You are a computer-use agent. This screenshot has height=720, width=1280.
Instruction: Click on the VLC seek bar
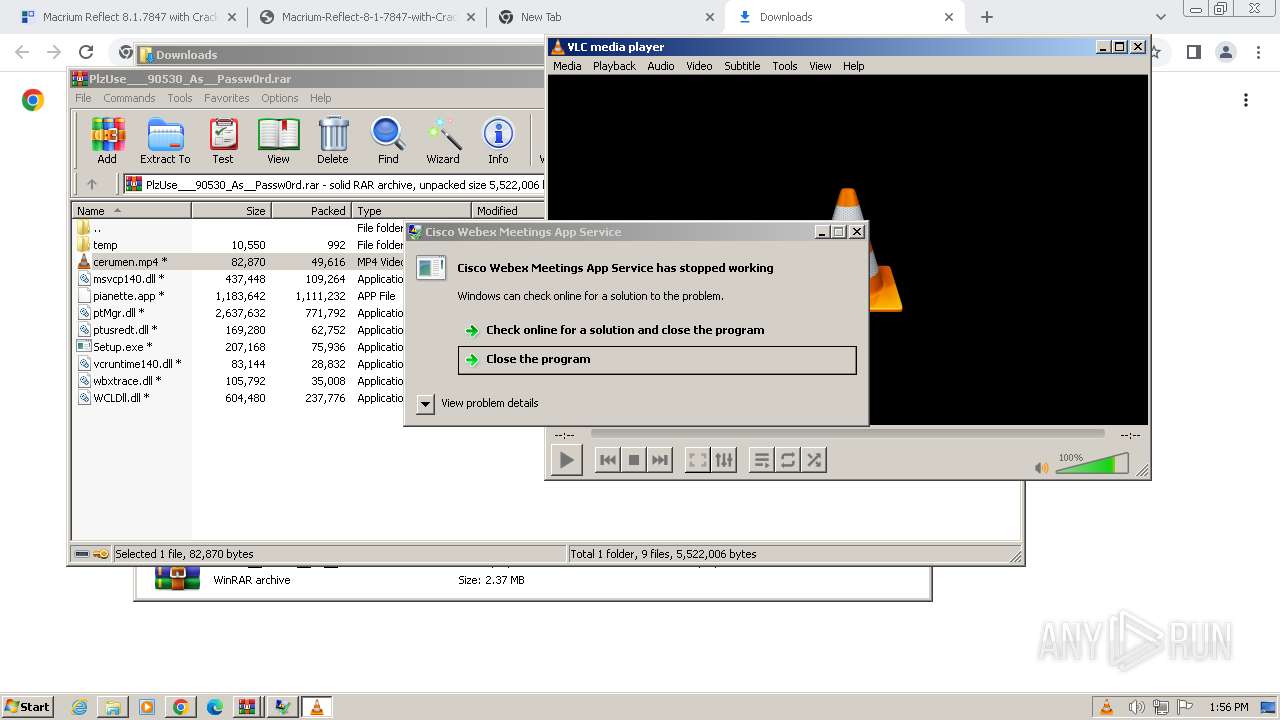[x=847, y=434]
